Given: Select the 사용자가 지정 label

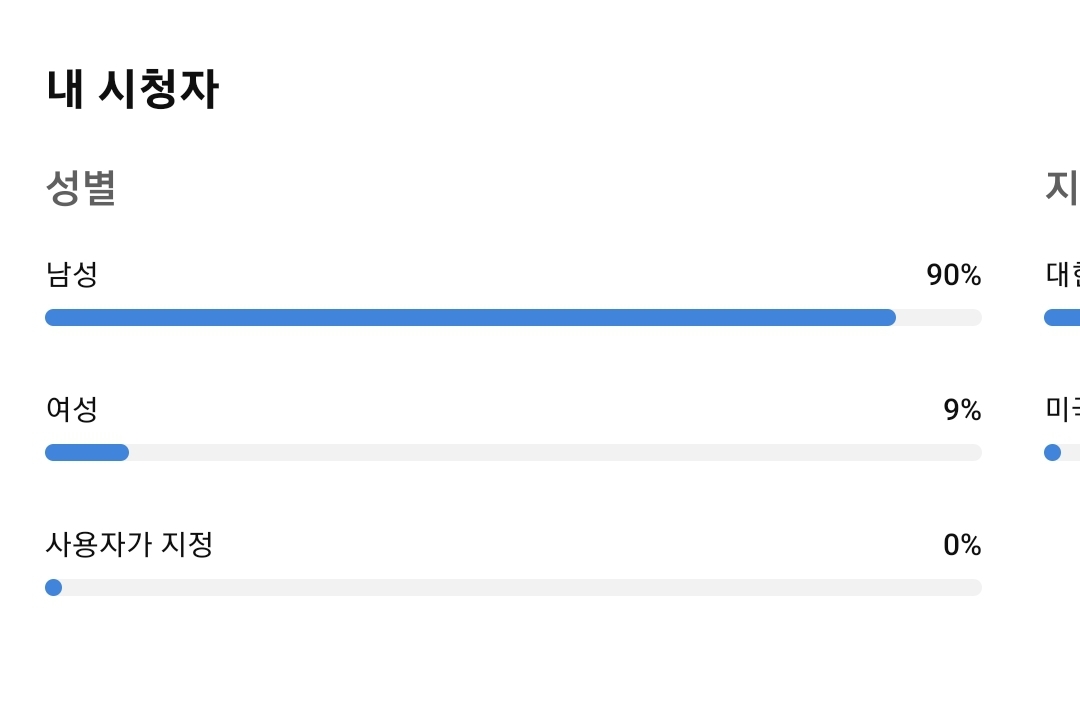Looking at the screenshot, I should pos(129,544).
